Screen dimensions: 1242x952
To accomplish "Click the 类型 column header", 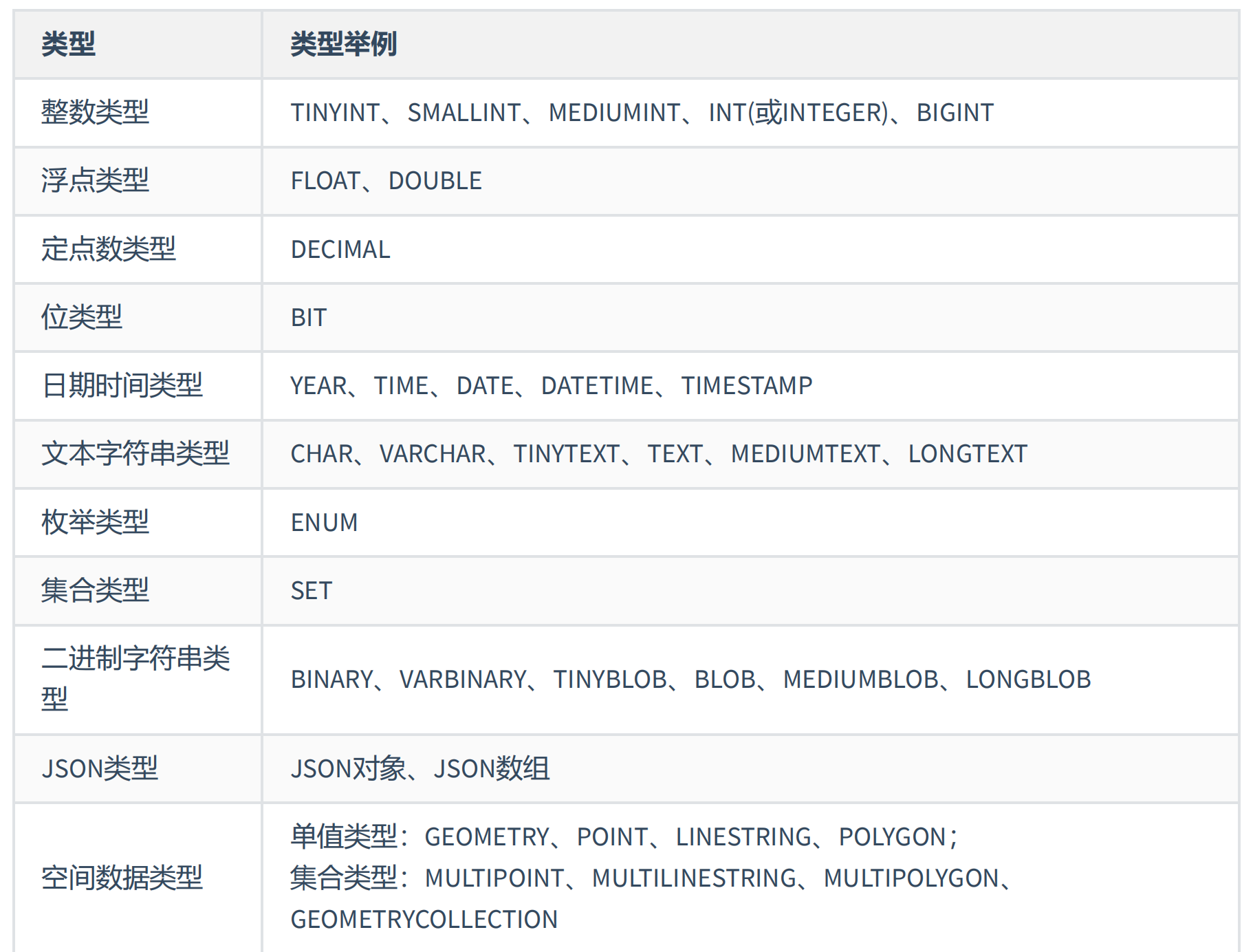I will [x=68, y=44].
